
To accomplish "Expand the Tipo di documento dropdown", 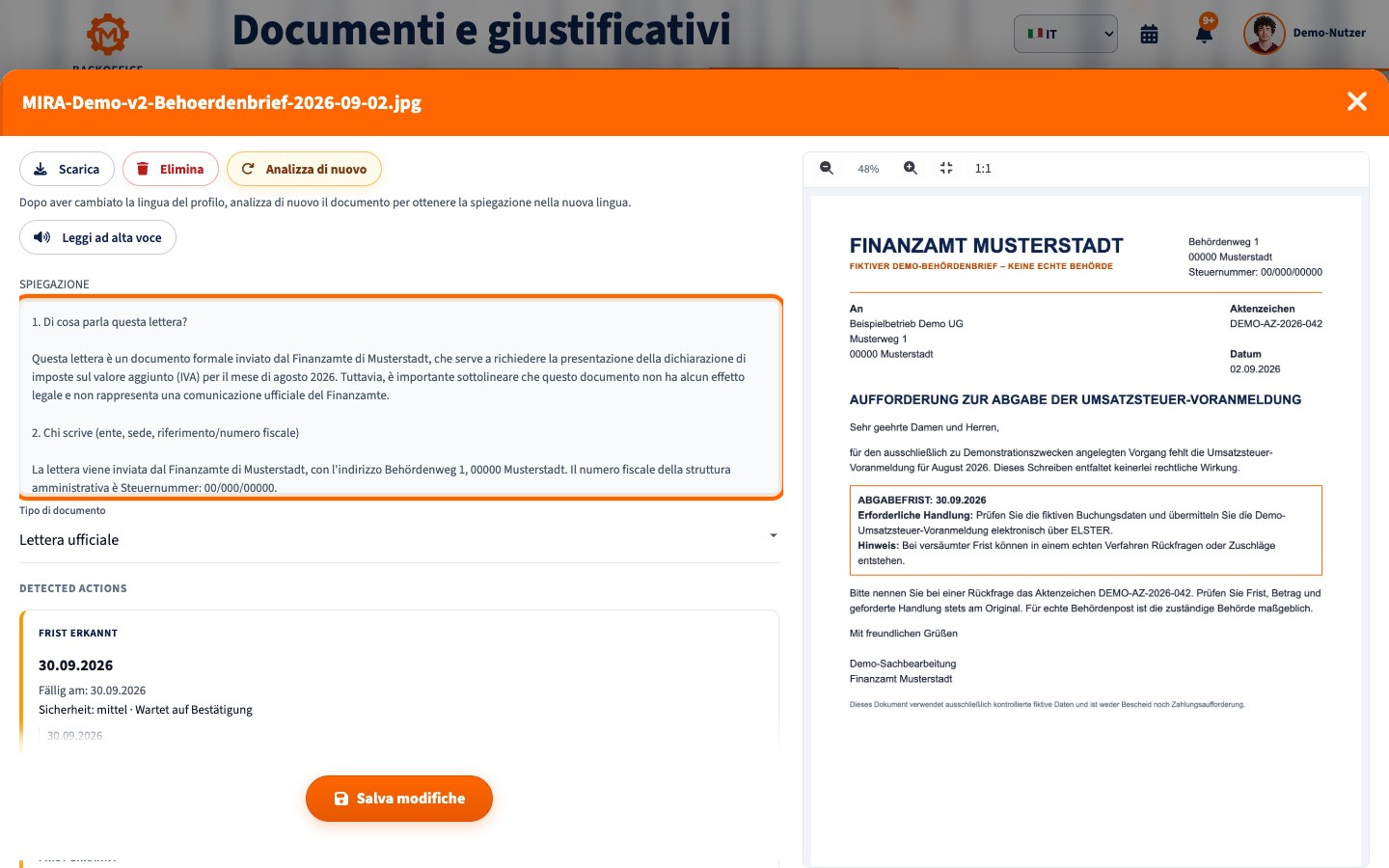I will point(398,540).
